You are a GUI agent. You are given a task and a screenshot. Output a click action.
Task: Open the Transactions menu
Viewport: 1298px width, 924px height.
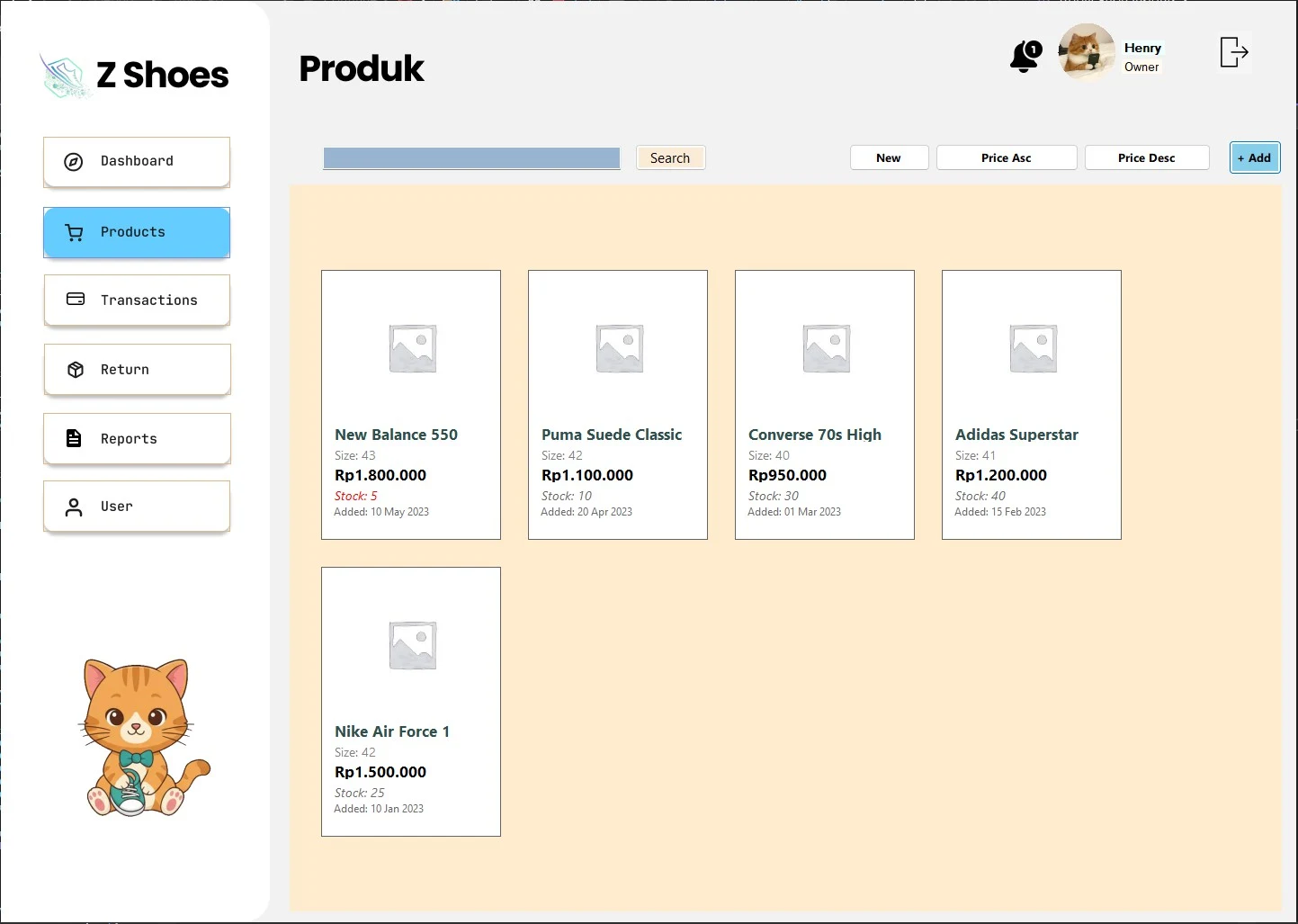point(137,300)
